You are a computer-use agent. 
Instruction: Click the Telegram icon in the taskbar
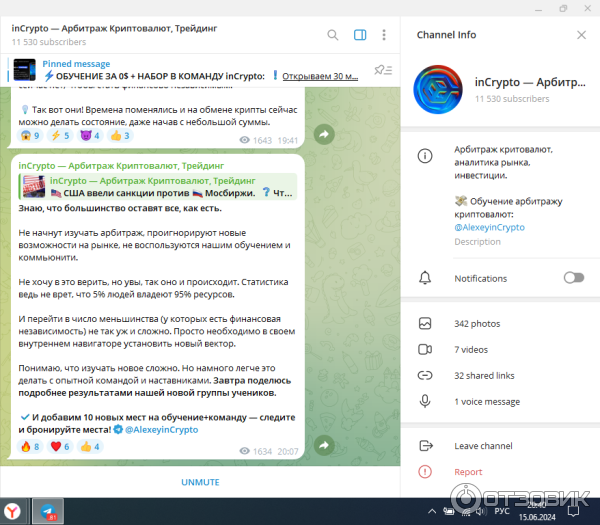click(48, 511)
